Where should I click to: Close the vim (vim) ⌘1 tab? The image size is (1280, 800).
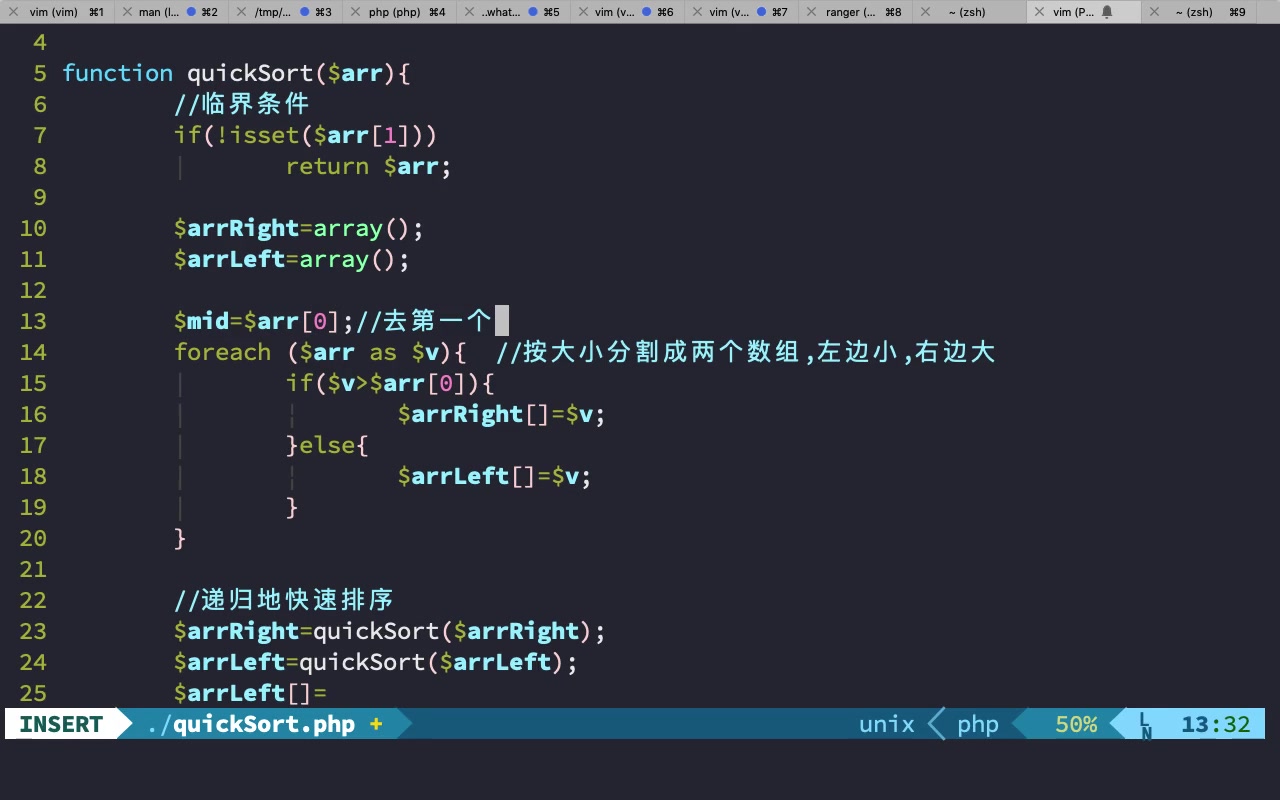(12, 12)
